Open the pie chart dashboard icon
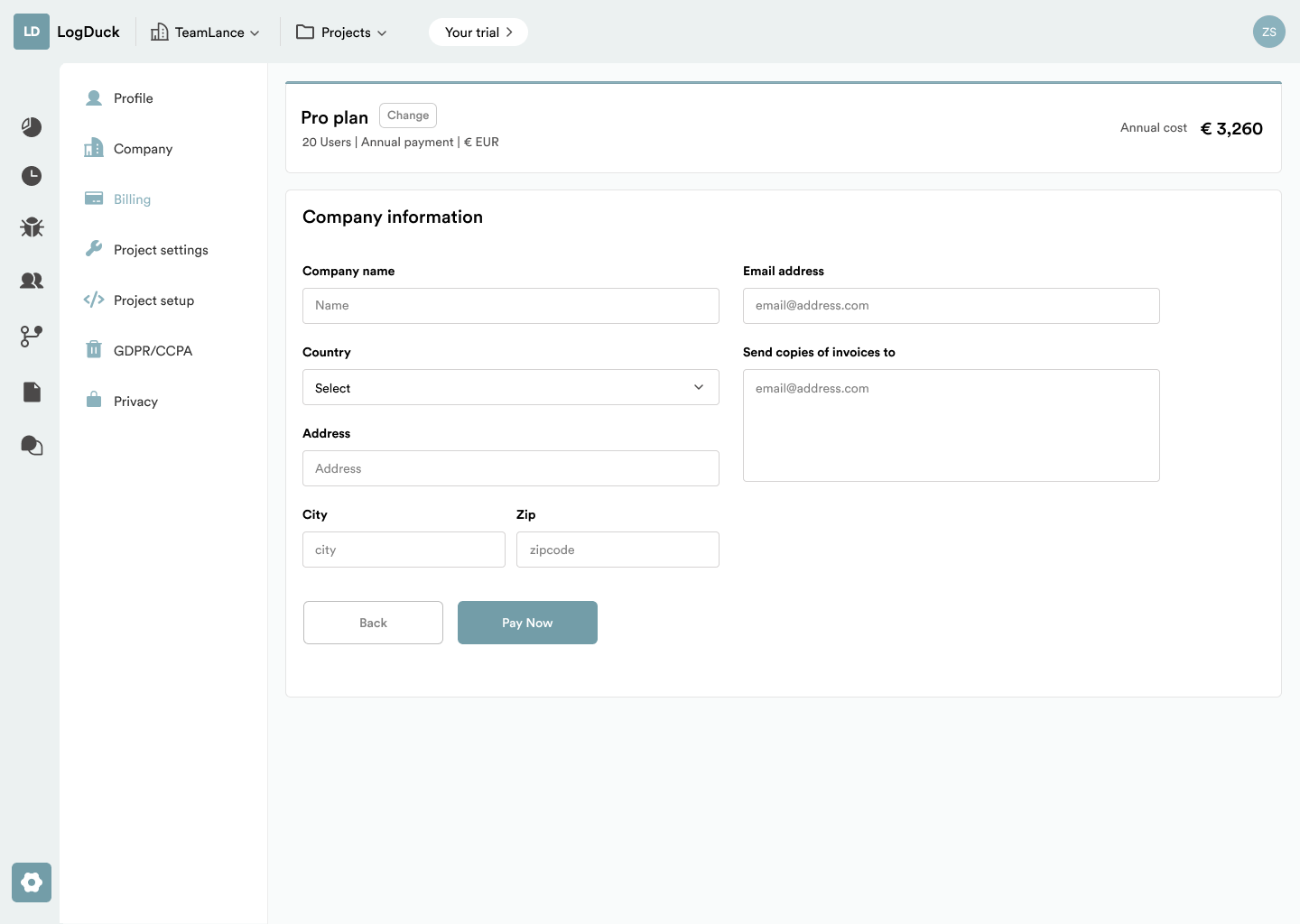The image size is (1300, 924). pos(32,127)
